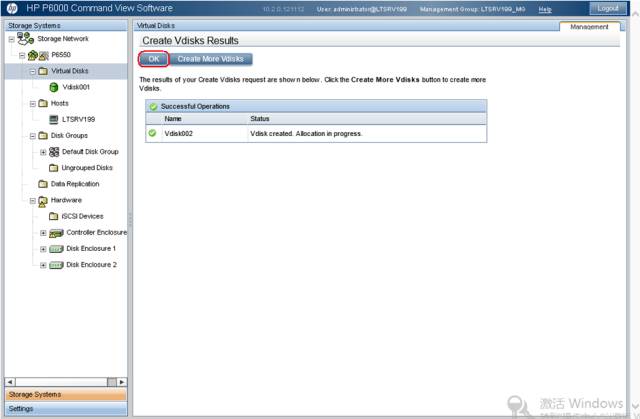Select the iSCSI Devices label
640x419 pixels.
coord(82,216)
